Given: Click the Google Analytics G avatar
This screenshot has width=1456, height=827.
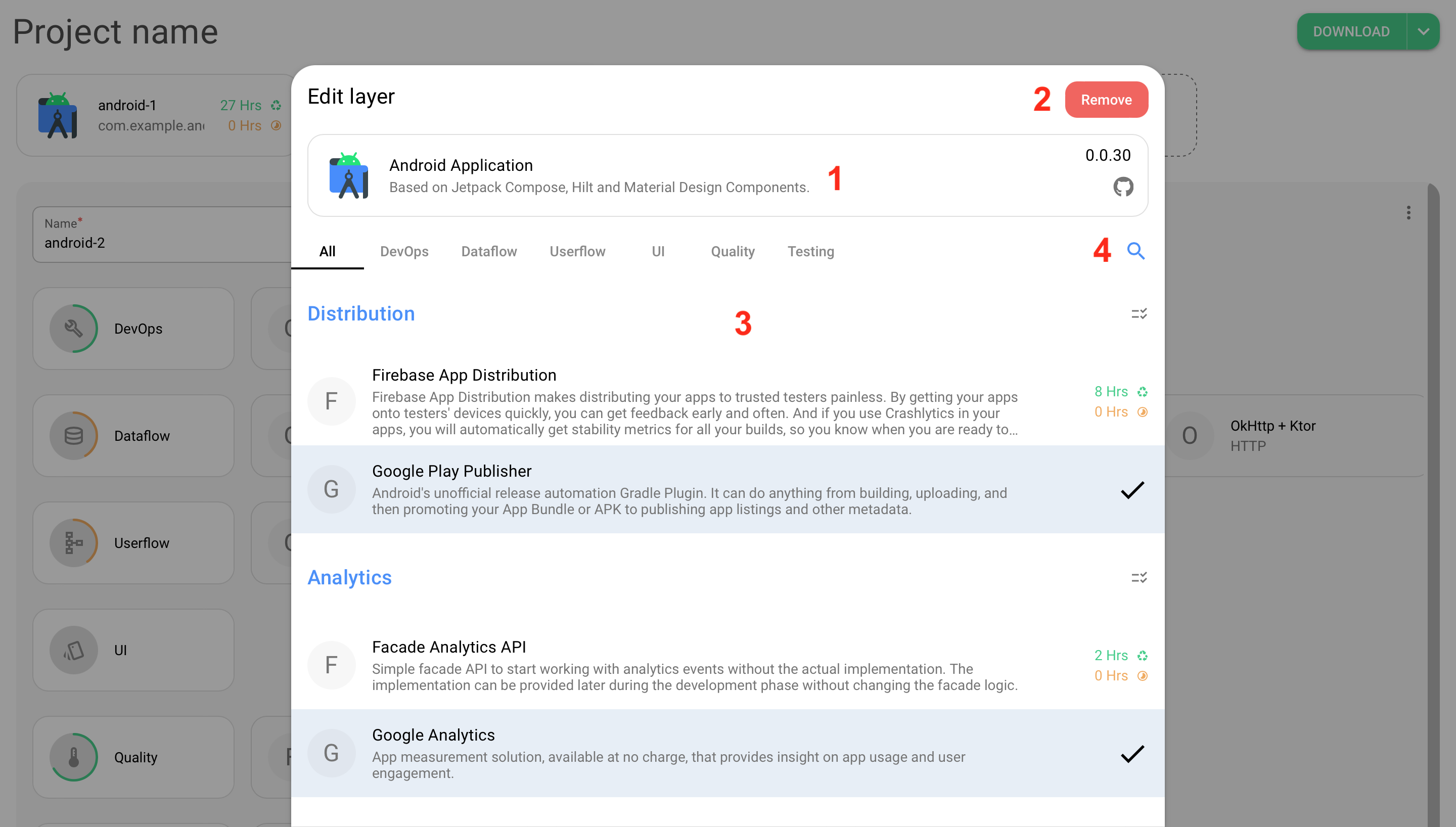Looking at the screenshot, I should pos(331,753).
